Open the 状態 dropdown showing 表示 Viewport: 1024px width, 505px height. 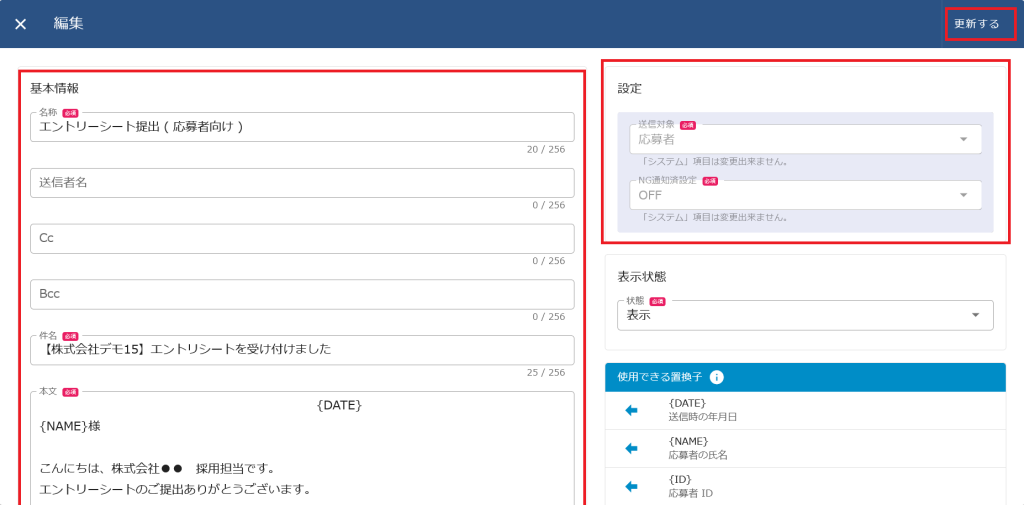[x=804, y=315]
